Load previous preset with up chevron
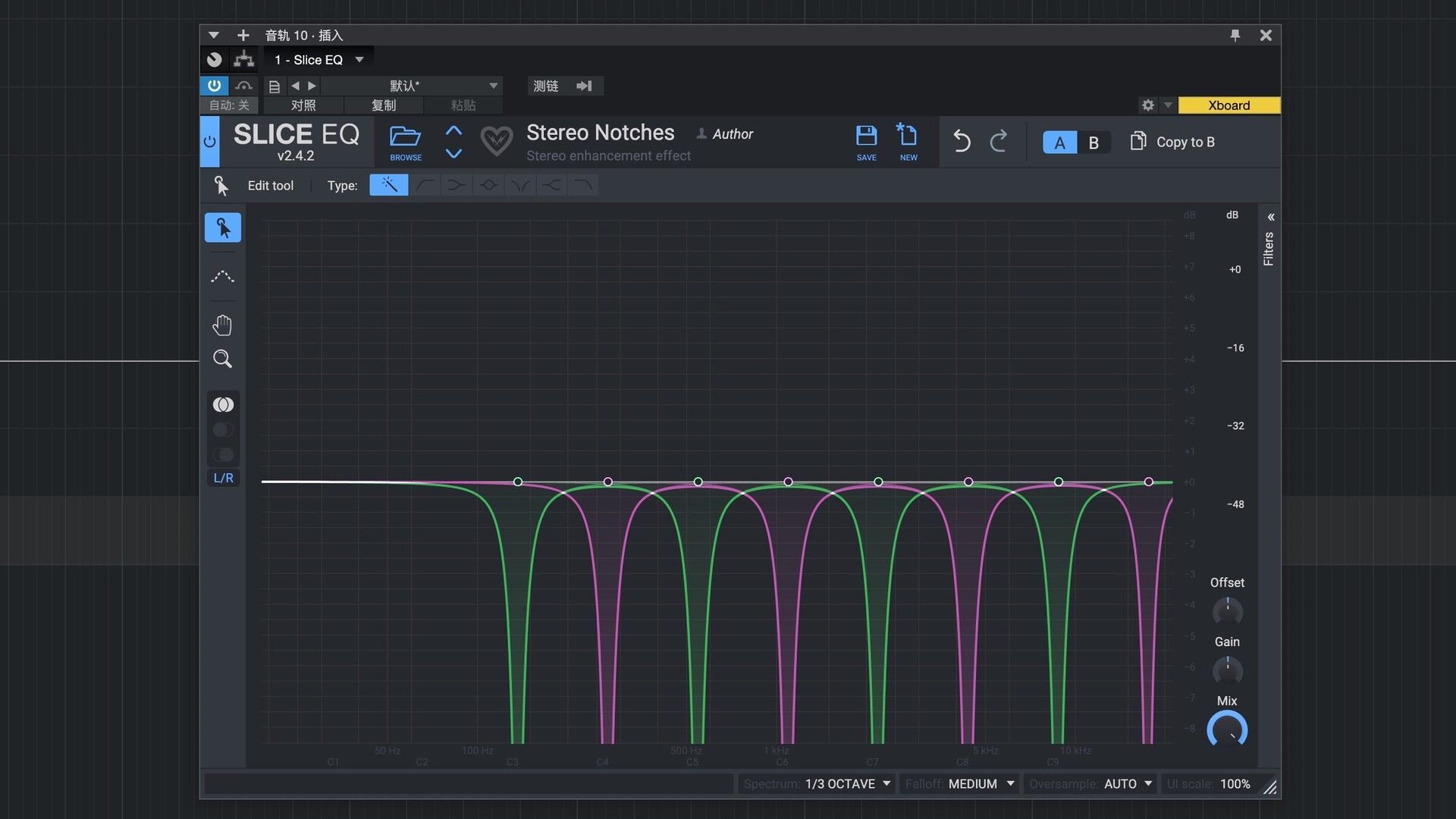This screenshot has width=1456, height=819. coord(453,130)
